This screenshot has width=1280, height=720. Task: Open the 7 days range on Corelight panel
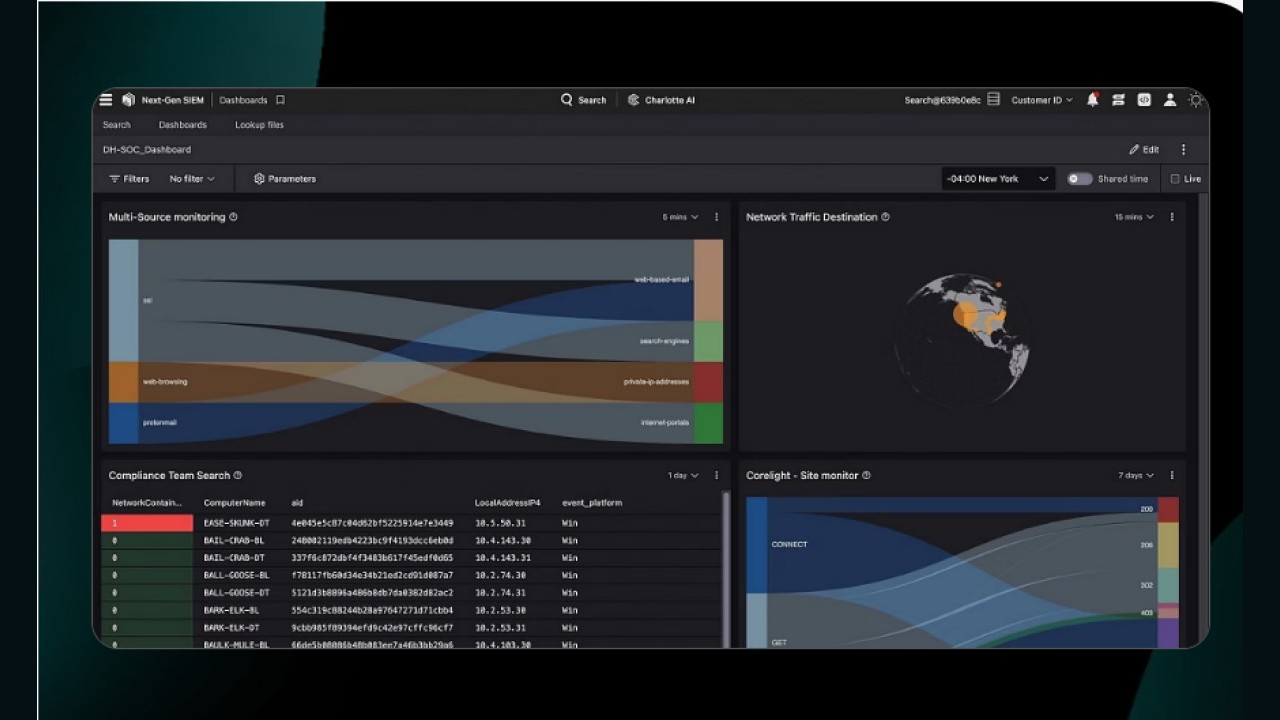(x=1135, y=475)
